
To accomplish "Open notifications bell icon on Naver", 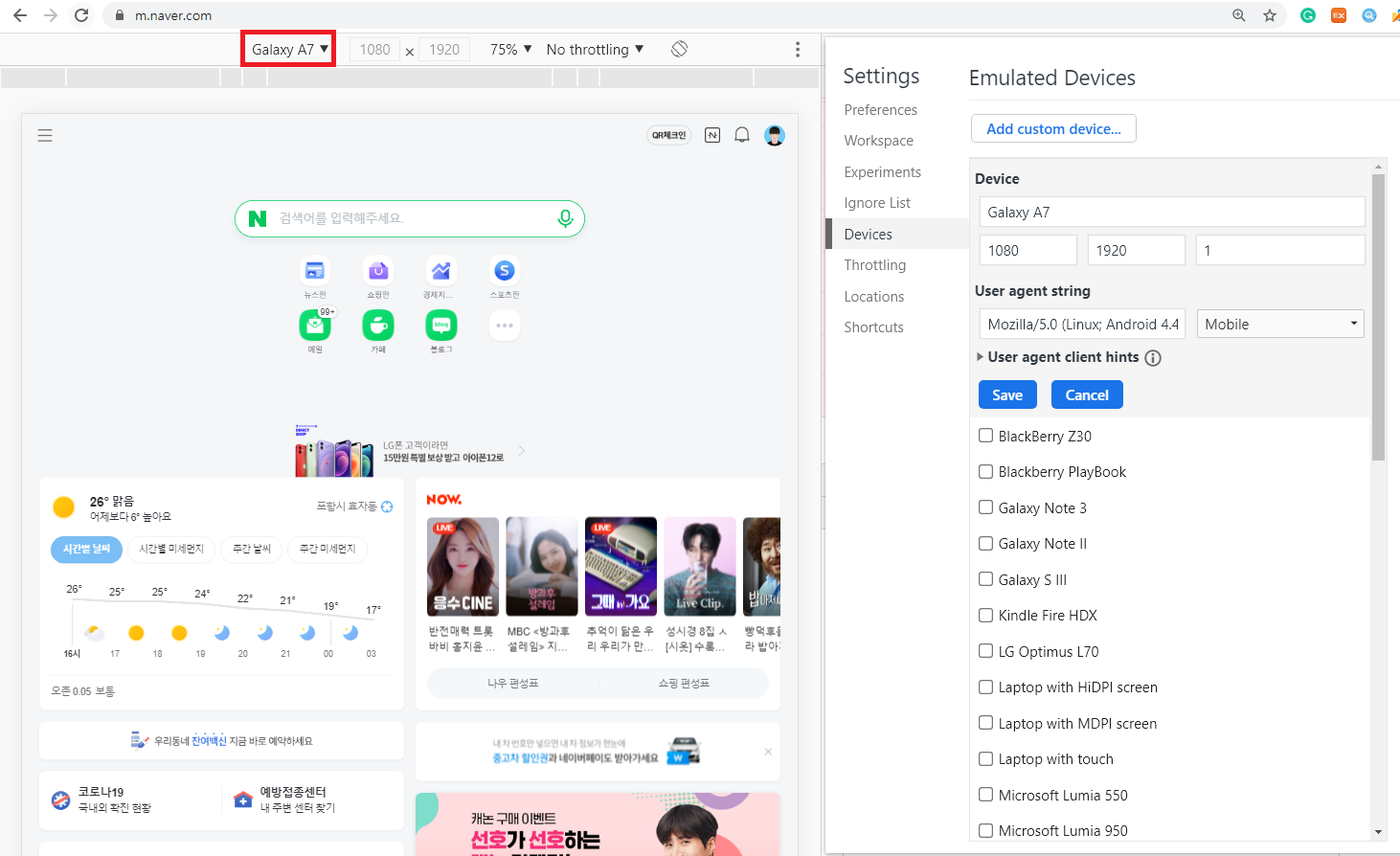I will 742,136.
